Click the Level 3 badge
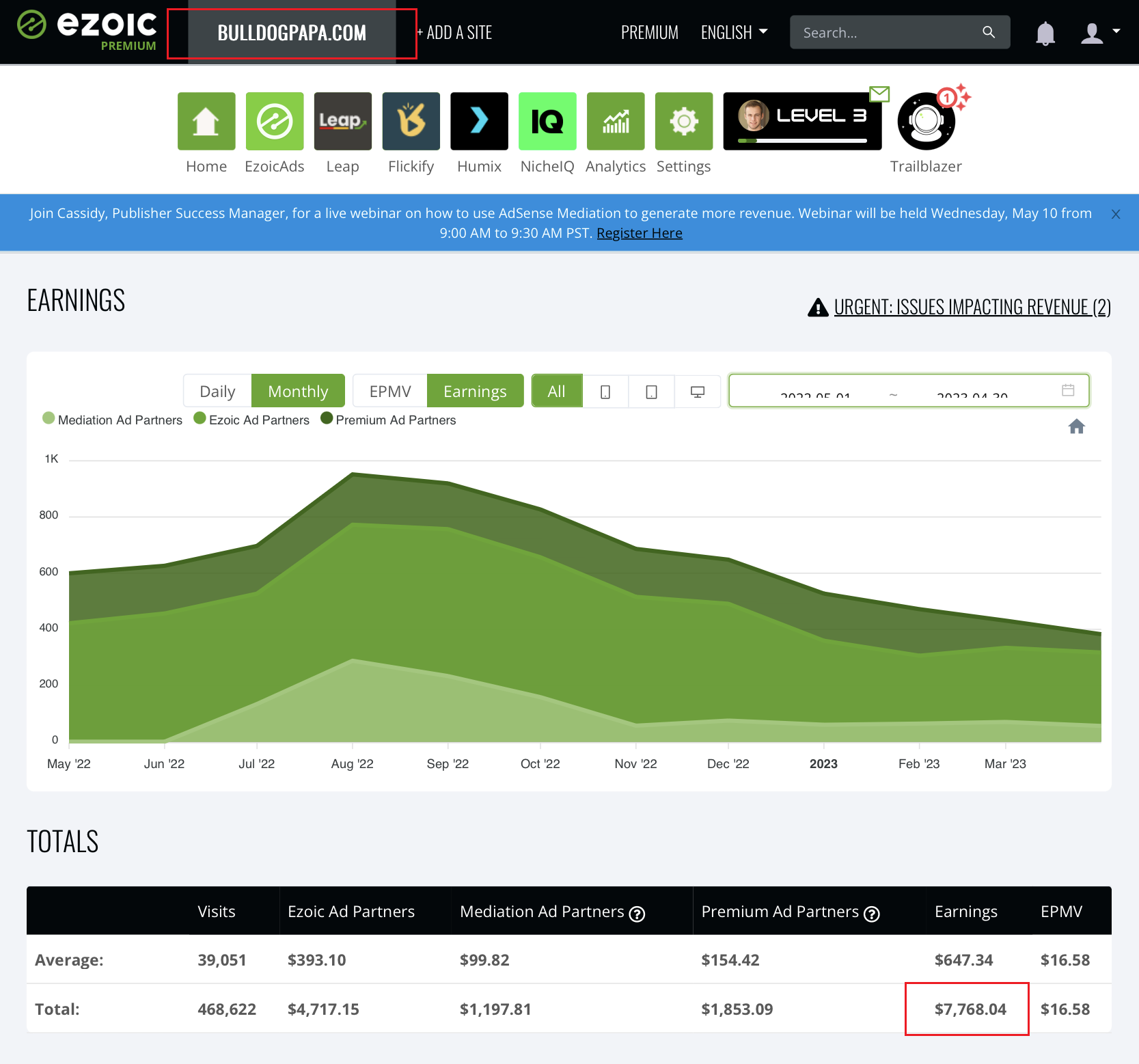The width and height of the screenshot is (1139, 1064). (802, 121)
